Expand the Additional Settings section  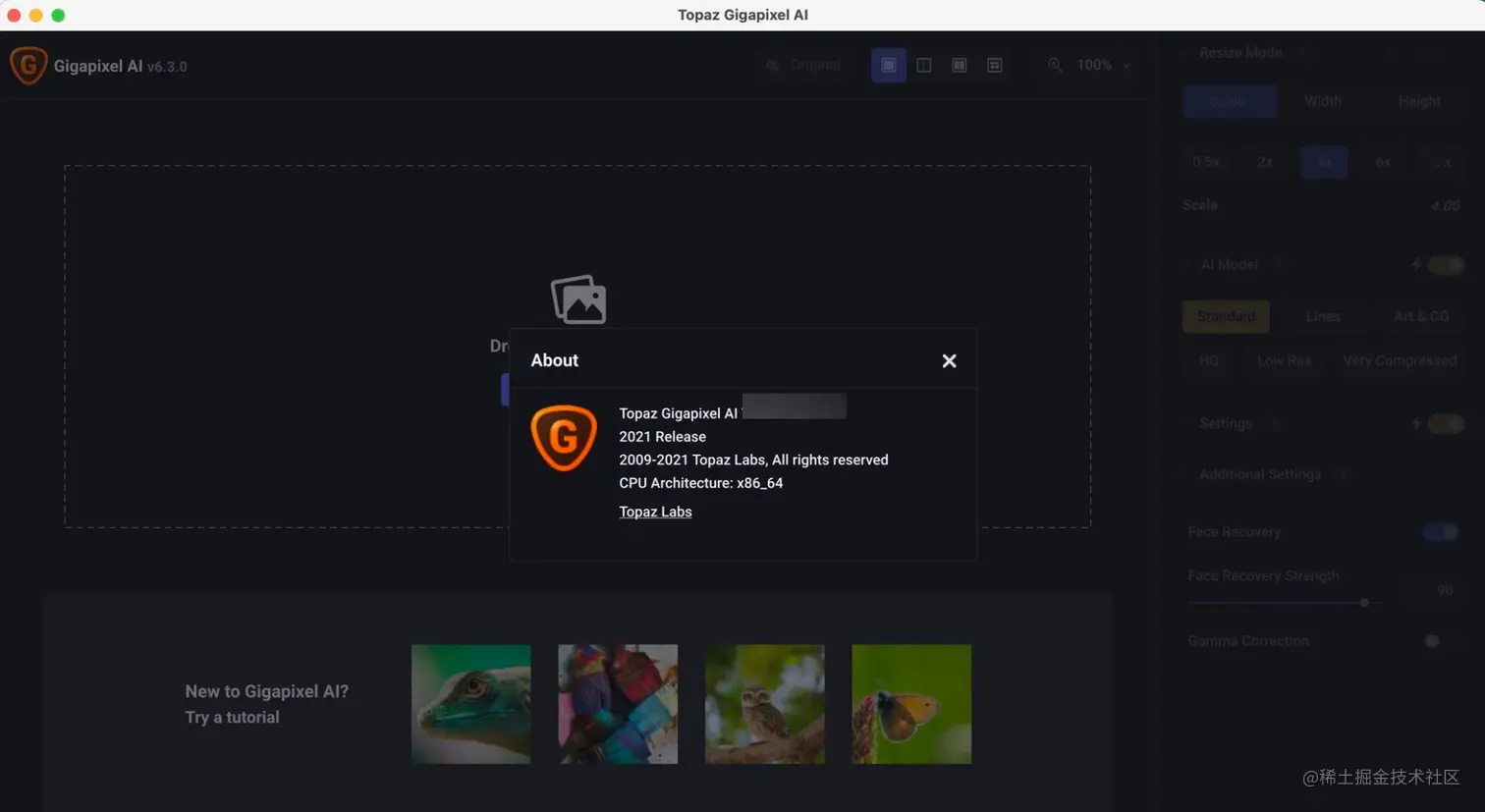tap(1260, 474)
